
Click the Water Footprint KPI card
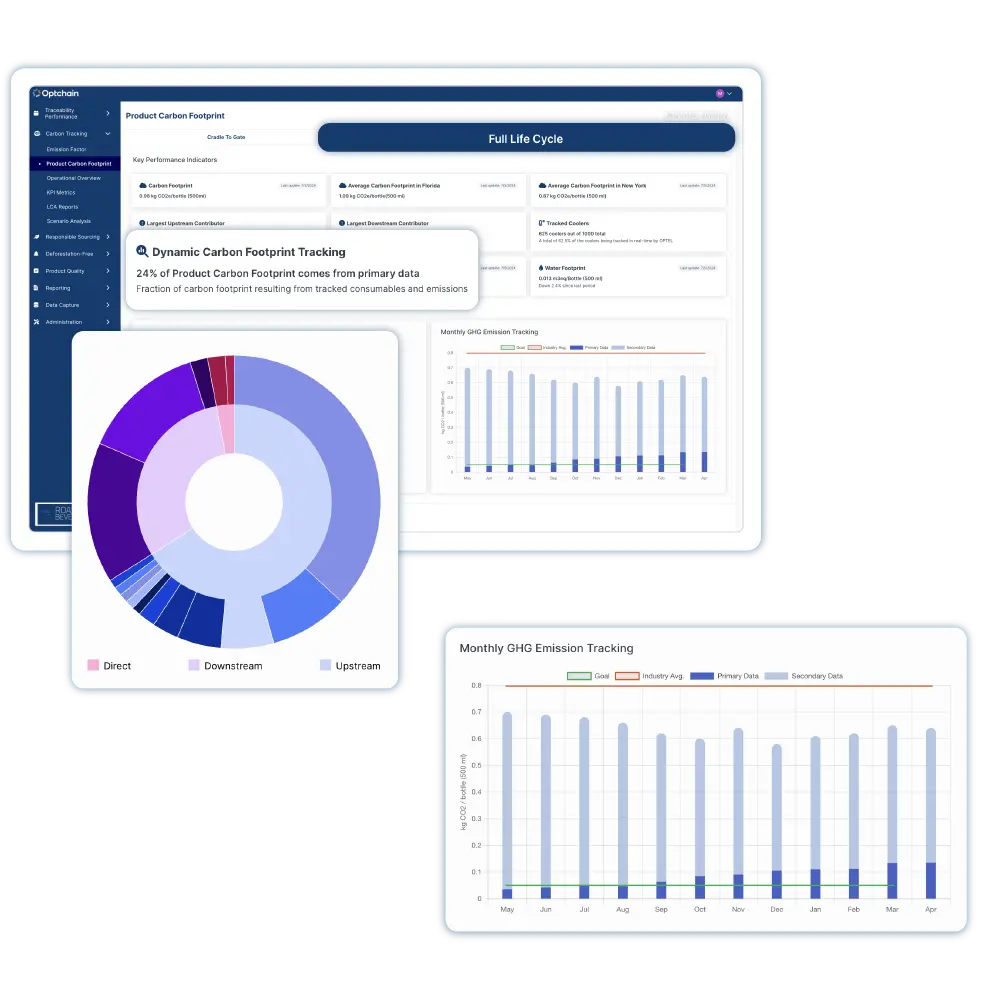point(628,277)
